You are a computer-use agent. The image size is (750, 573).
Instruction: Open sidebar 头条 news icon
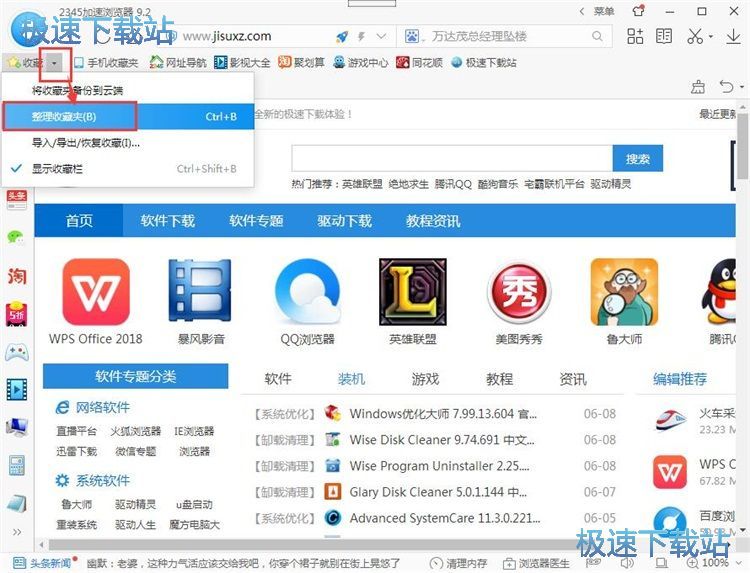16,200
